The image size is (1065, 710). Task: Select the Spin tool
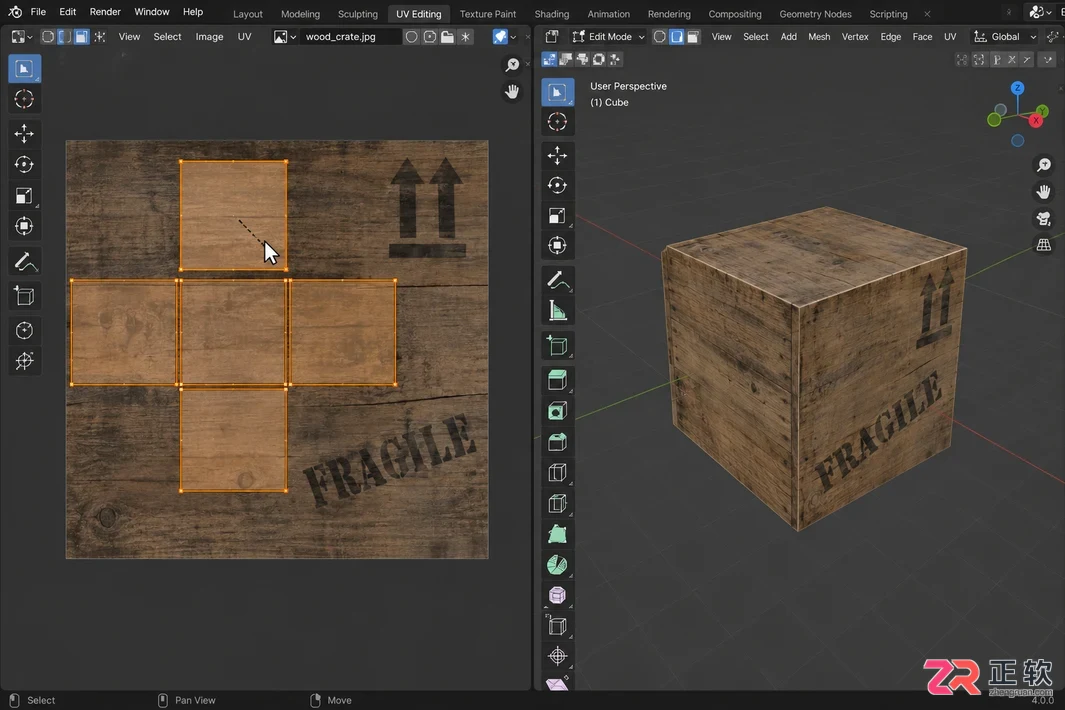(x=558, y=565)
